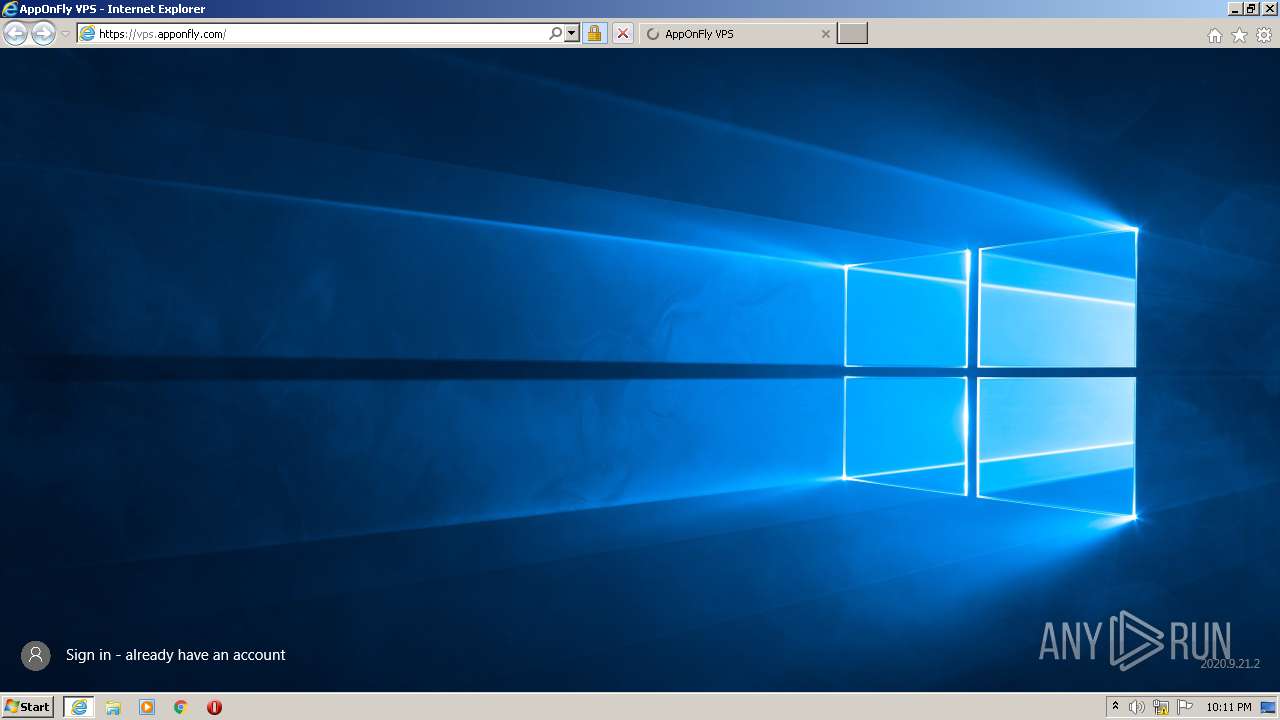
Task: Go forward with the browser Forward arrow
Action: [43, 34]
